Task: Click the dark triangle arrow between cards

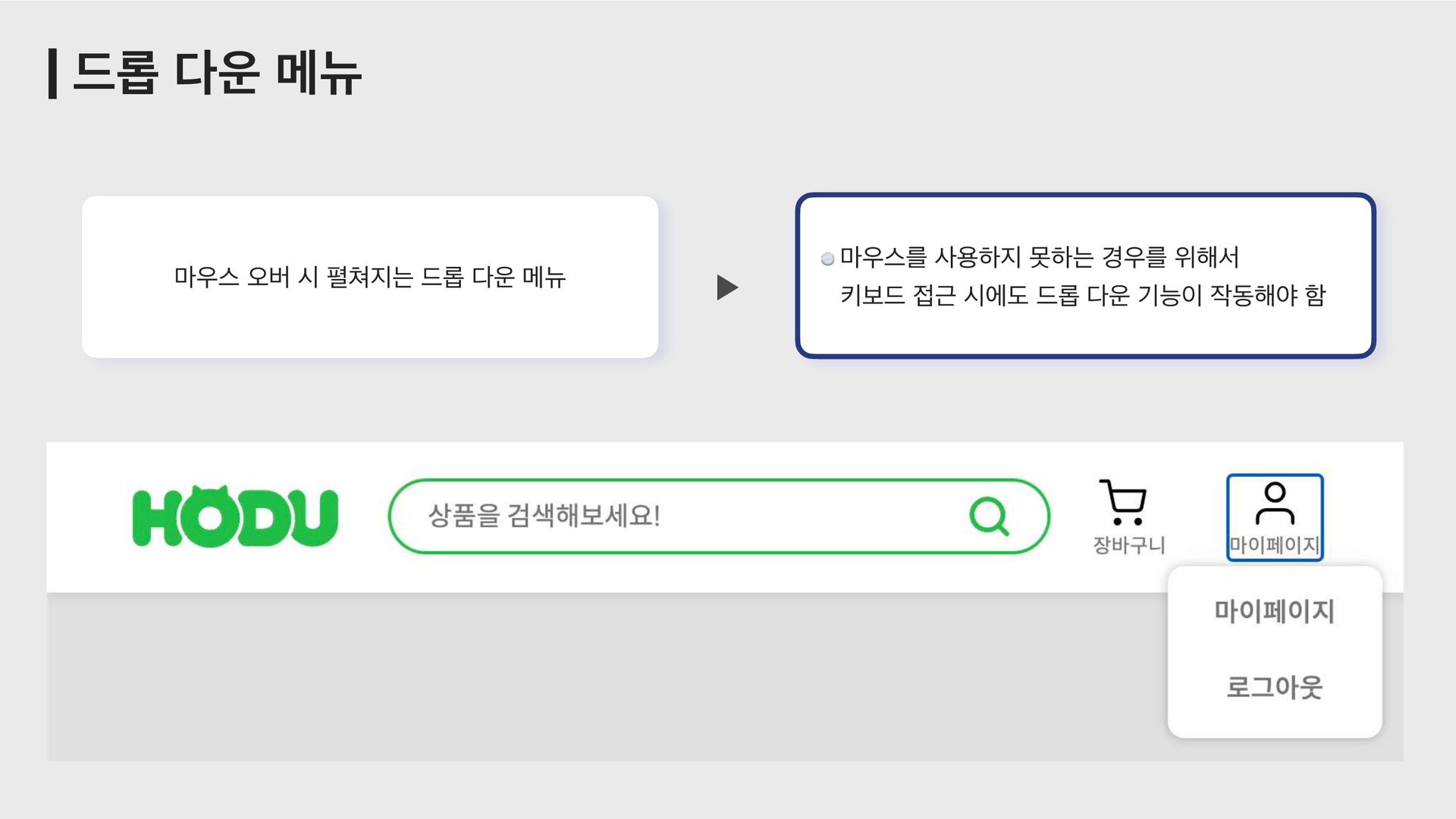Action: tap(727, 287)
